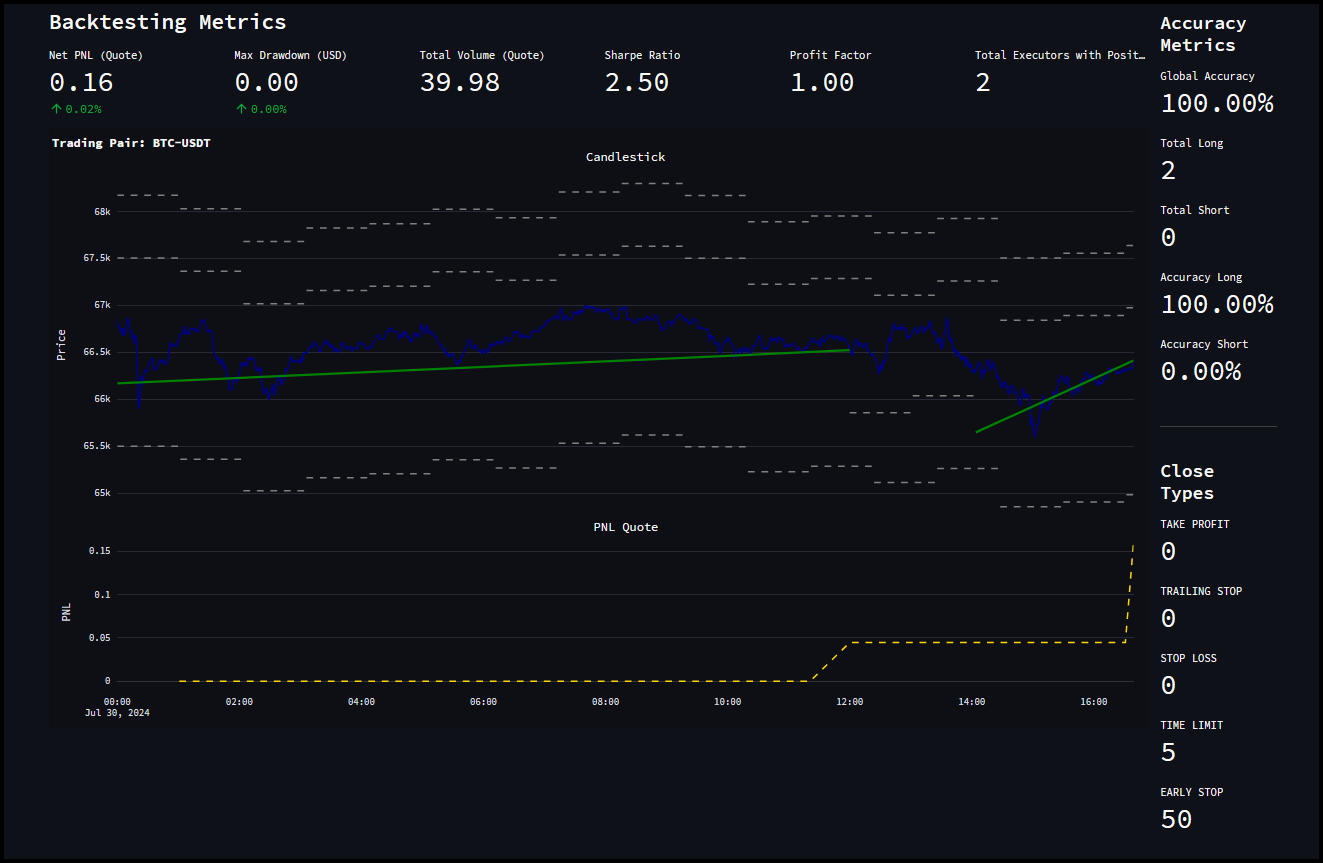Click the Max Drawdown (USD) metric value
Screen dimensions: 1323x863
[267, 83]
